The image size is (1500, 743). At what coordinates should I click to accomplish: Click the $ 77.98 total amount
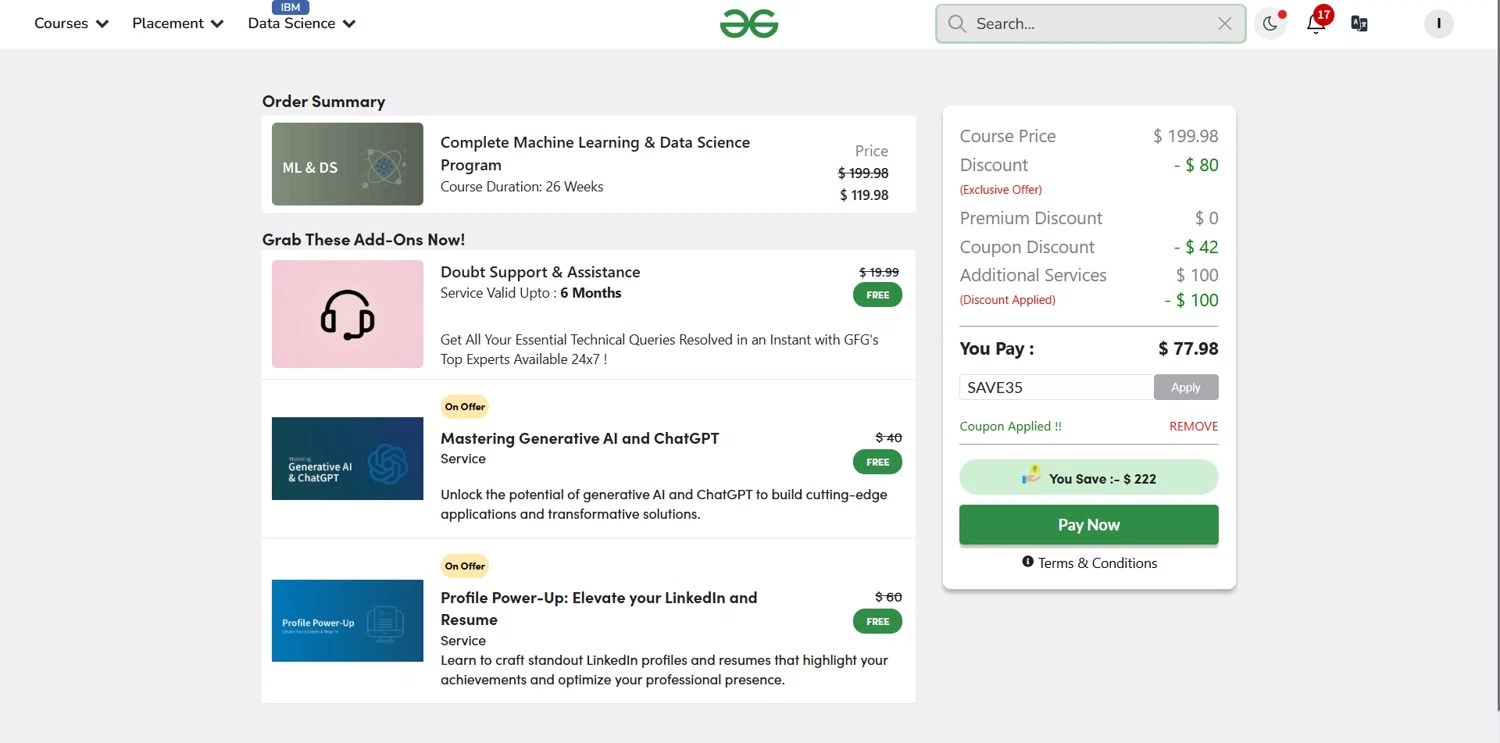[x=1188, y=348]
